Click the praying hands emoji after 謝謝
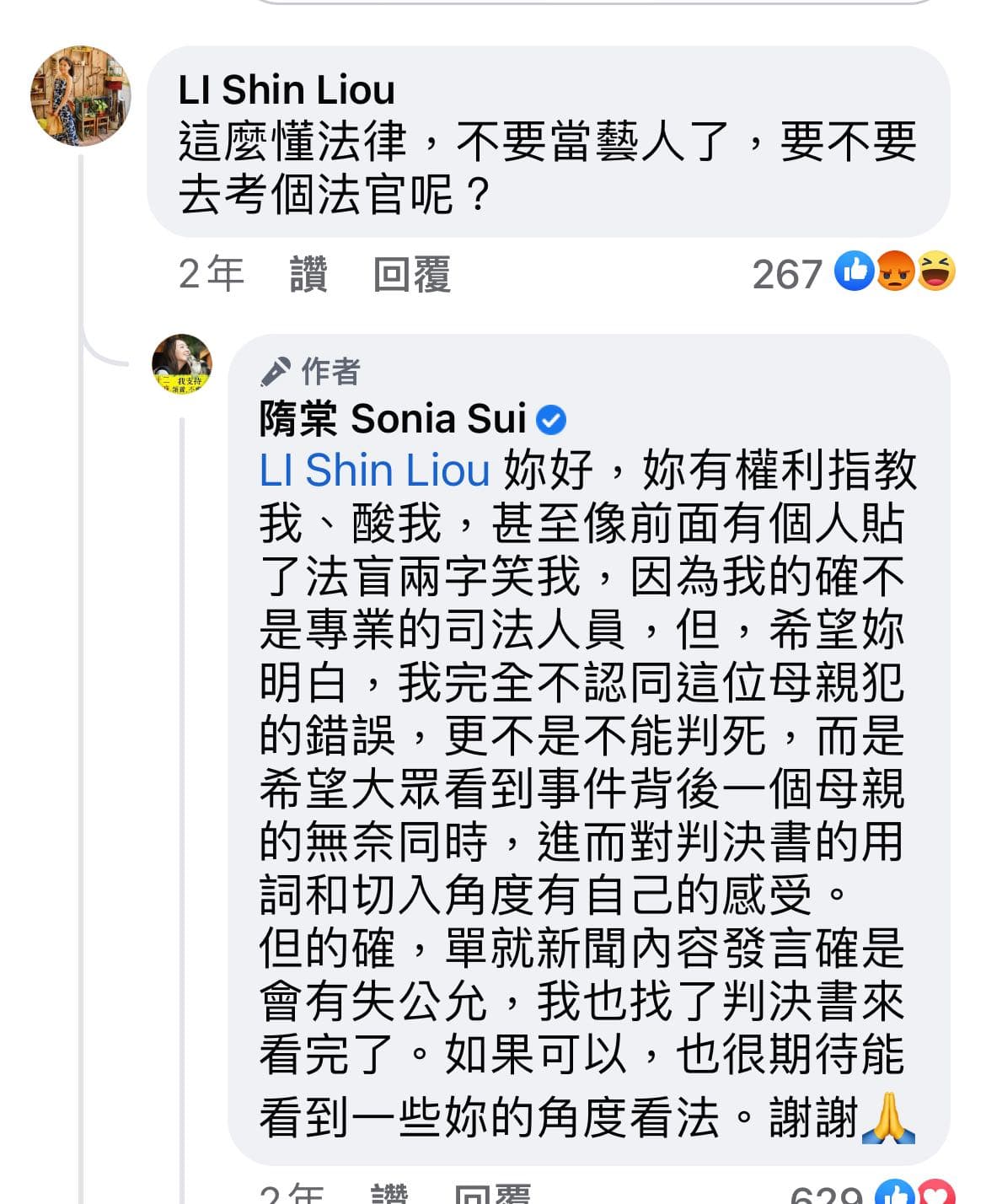 [x=889, y=1118]
